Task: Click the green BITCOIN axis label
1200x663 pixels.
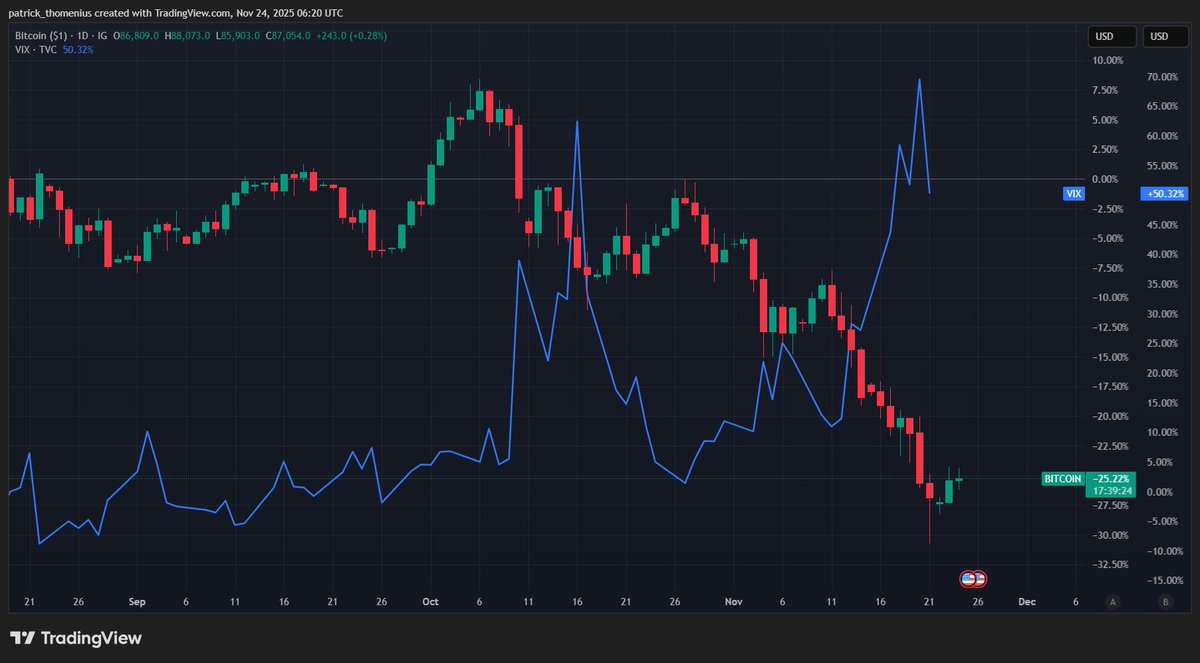Action: [1063, 479]
